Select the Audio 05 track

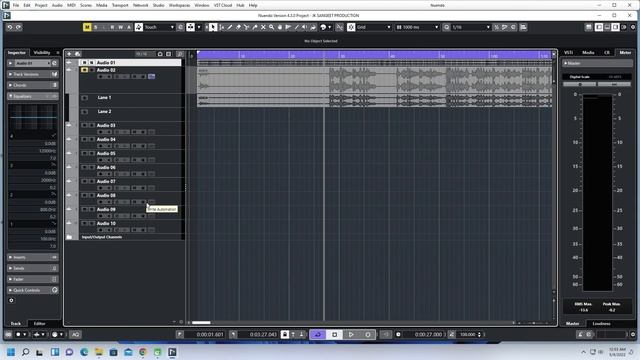[x=106, y=153]
